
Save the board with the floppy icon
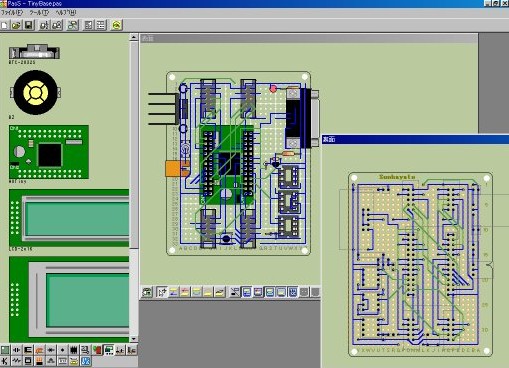pyautogui.click(x=29, y=25)
